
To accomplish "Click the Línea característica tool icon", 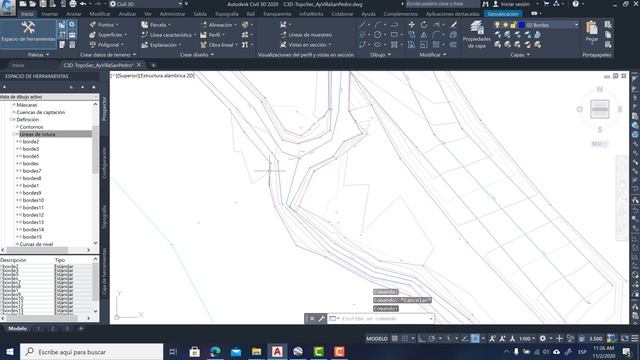I will point(144,35).
